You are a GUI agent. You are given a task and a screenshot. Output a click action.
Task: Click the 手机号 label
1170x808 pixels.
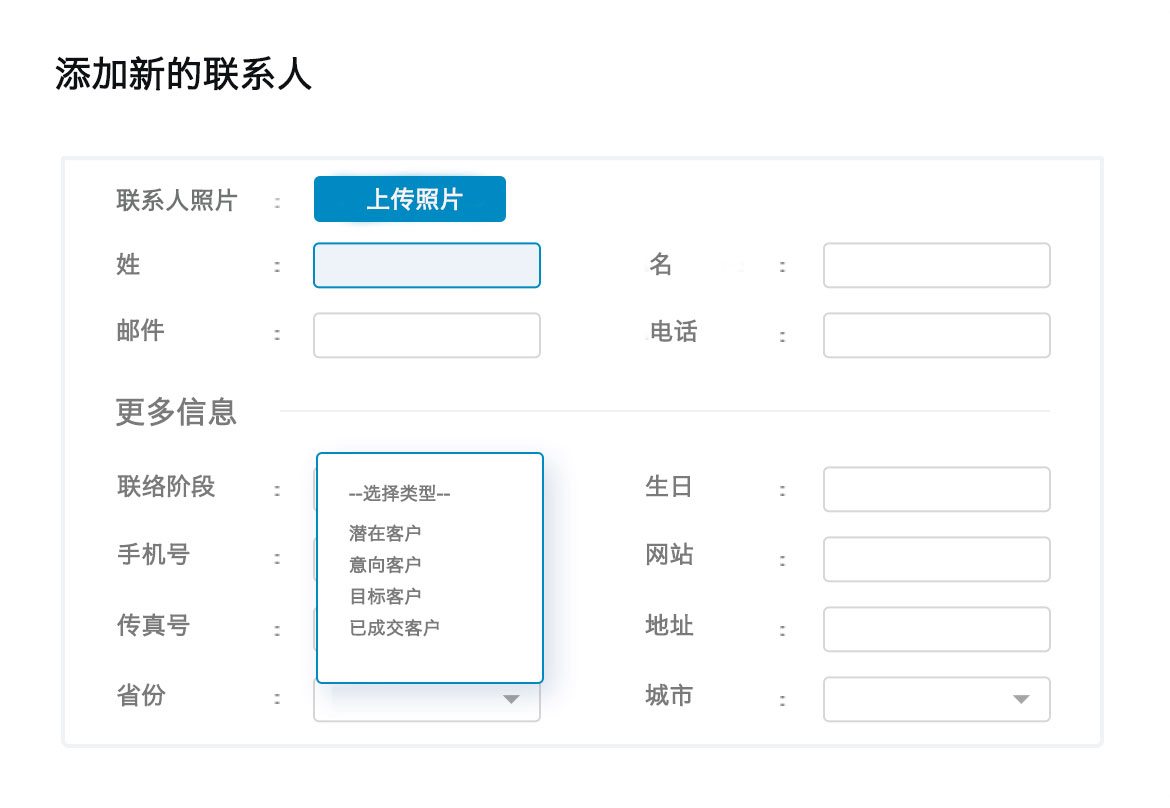(153, 554)
